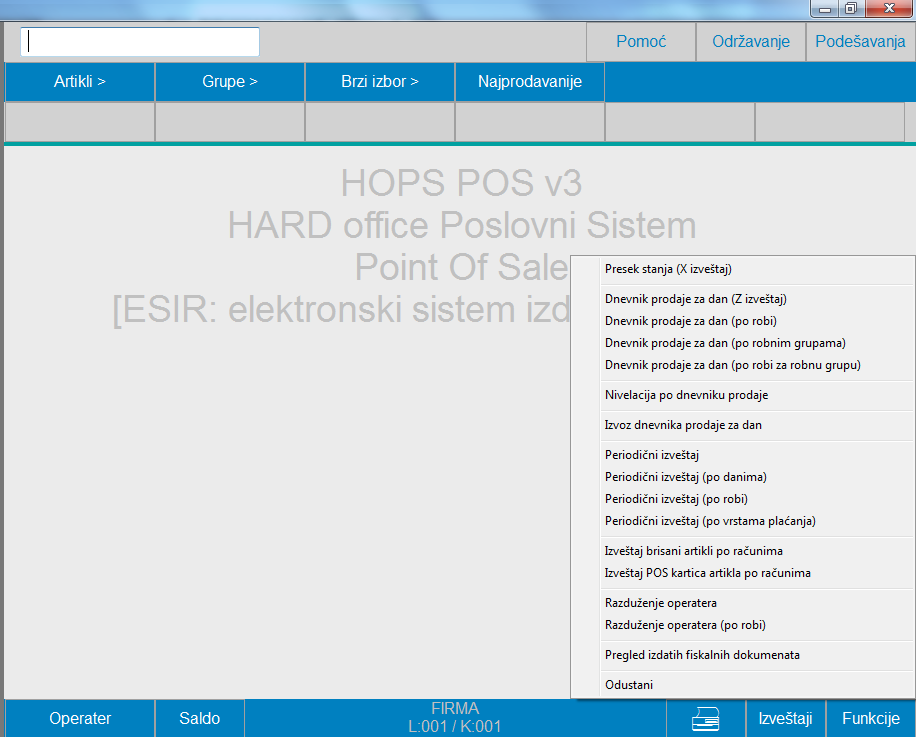Image resolution: width=916 pixels, height=737 pixels.
Task: Switch to Najprodavanije items
Action: point(530,82)
